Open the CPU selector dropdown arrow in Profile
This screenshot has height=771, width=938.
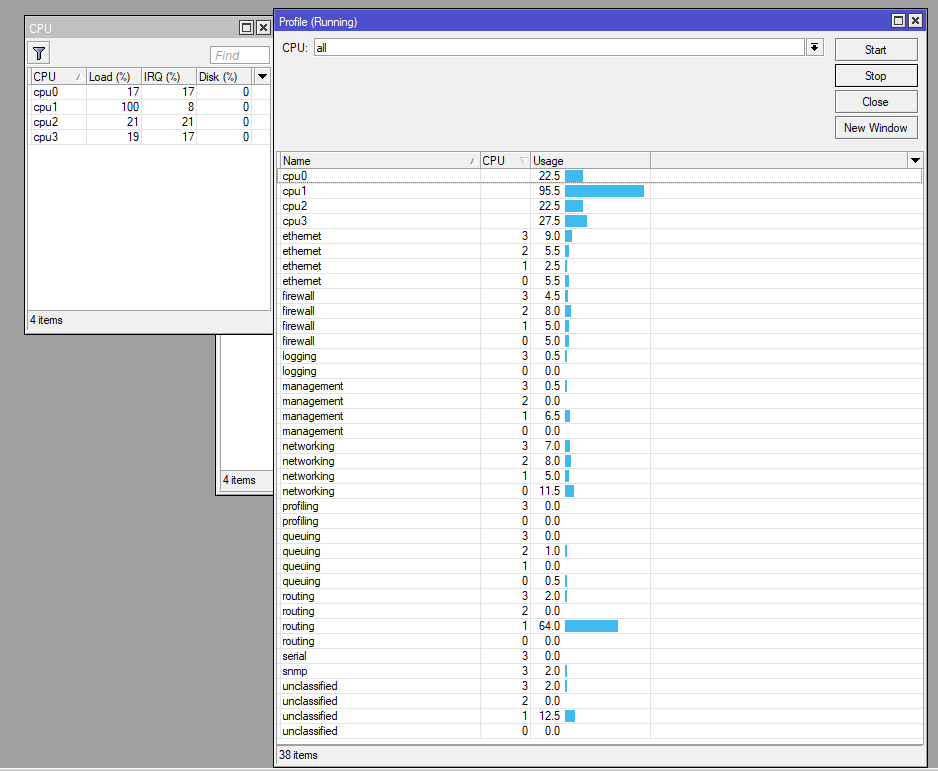(x=814, y=47)
